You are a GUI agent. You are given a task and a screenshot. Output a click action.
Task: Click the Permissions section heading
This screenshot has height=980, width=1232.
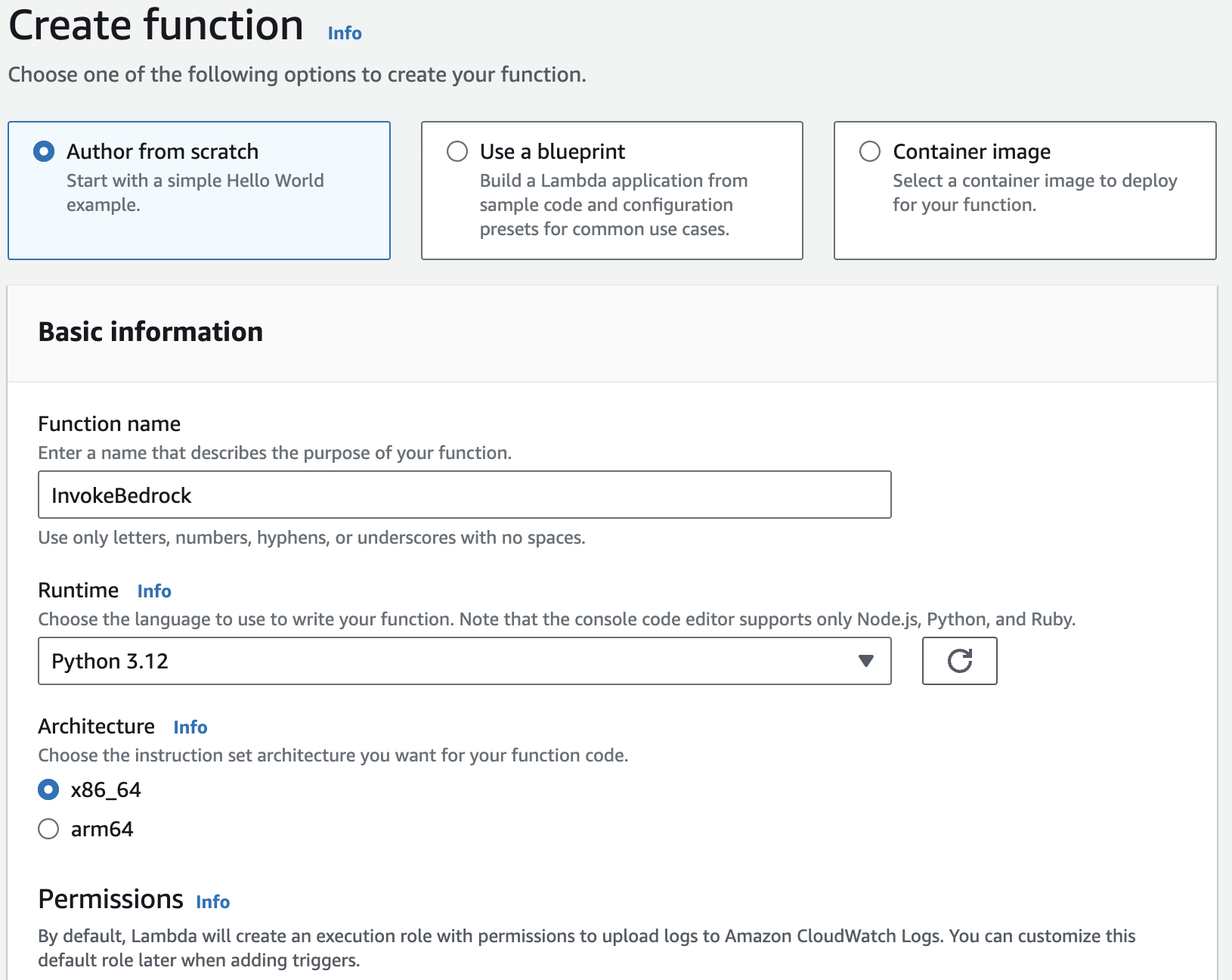tap(110, 899)
